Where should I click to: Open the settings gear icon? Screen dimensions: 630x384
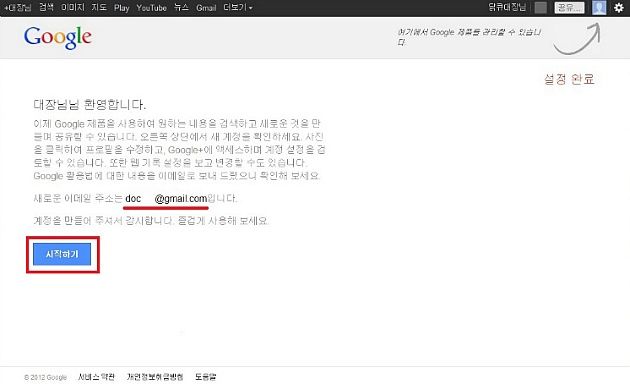(x=619, y=8)
